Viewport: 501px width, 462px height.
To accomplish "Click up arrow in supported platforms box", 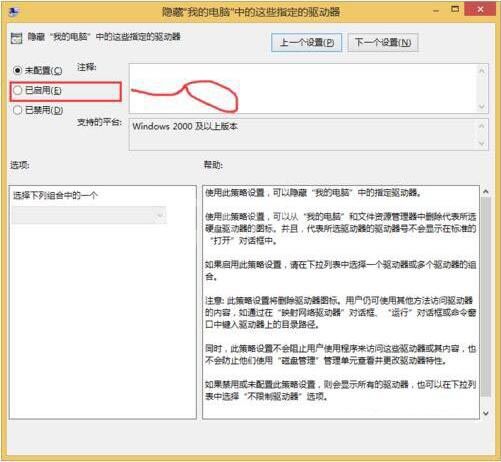I will pos(482,126).
